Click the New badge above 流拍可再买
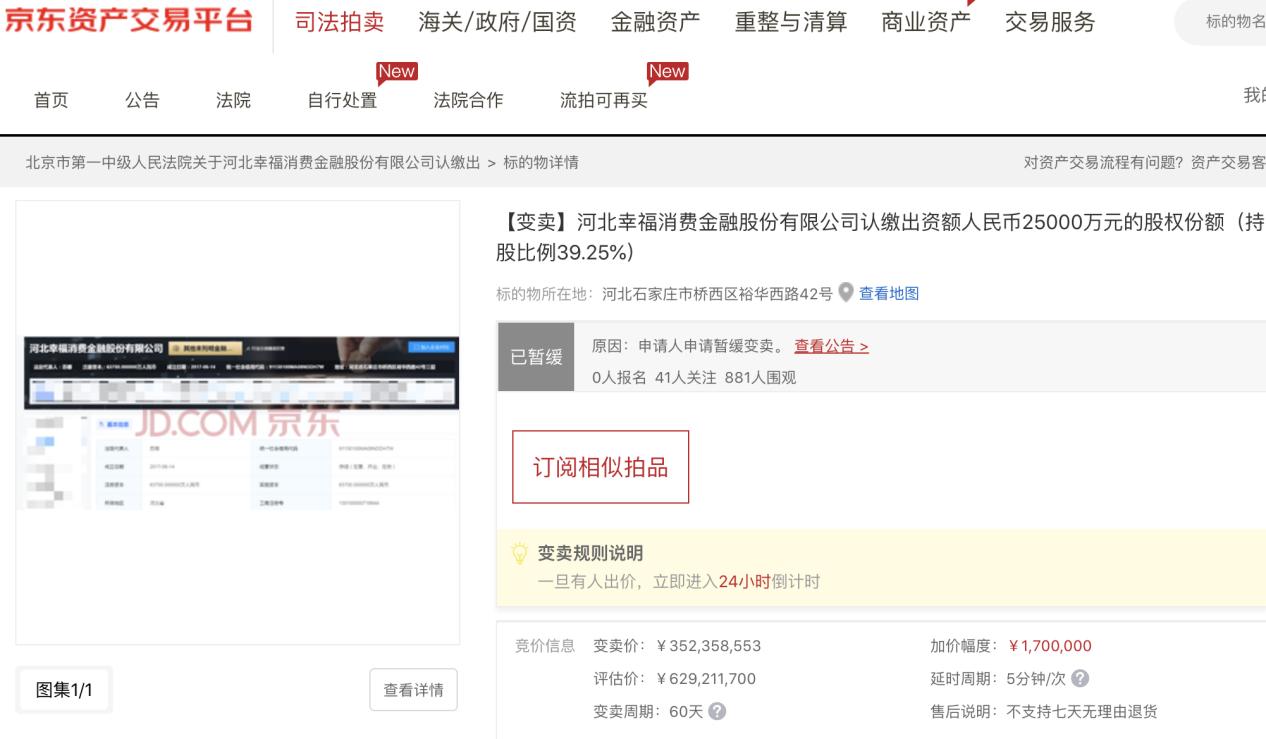 click(668, 70)
